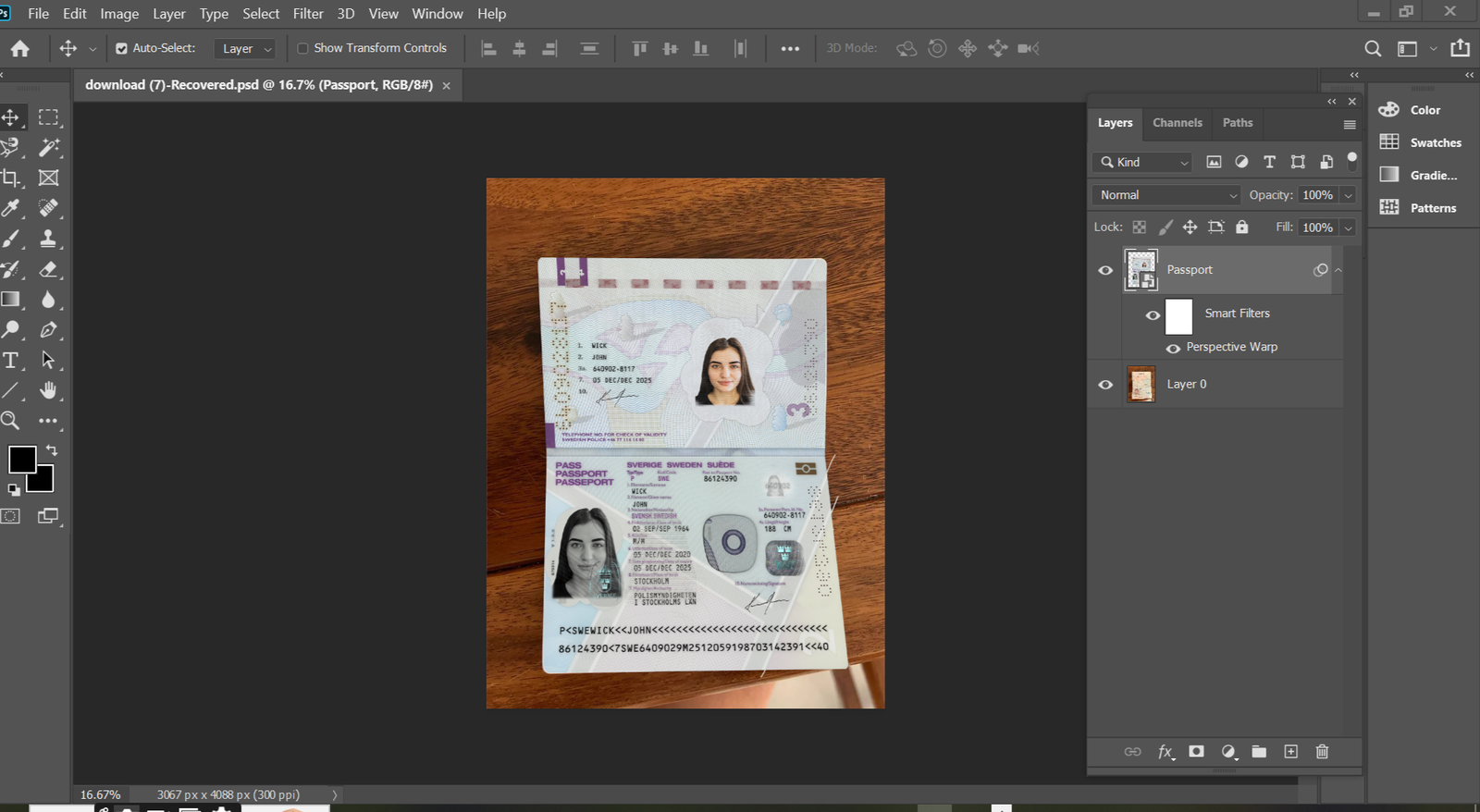The height and width of the screenshot is (812, 1480).
Task: Open the Search icon at top right
Action: (1373, 48)
